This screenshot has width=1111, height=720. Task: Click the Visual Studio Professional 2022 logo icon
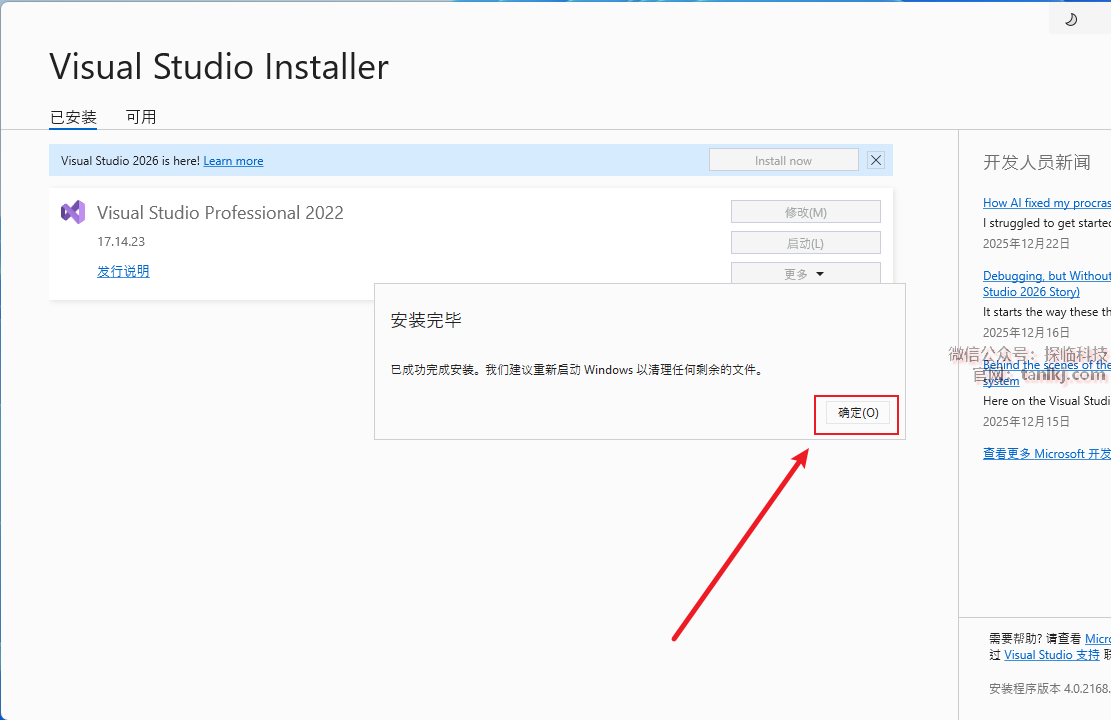point(73,212)
